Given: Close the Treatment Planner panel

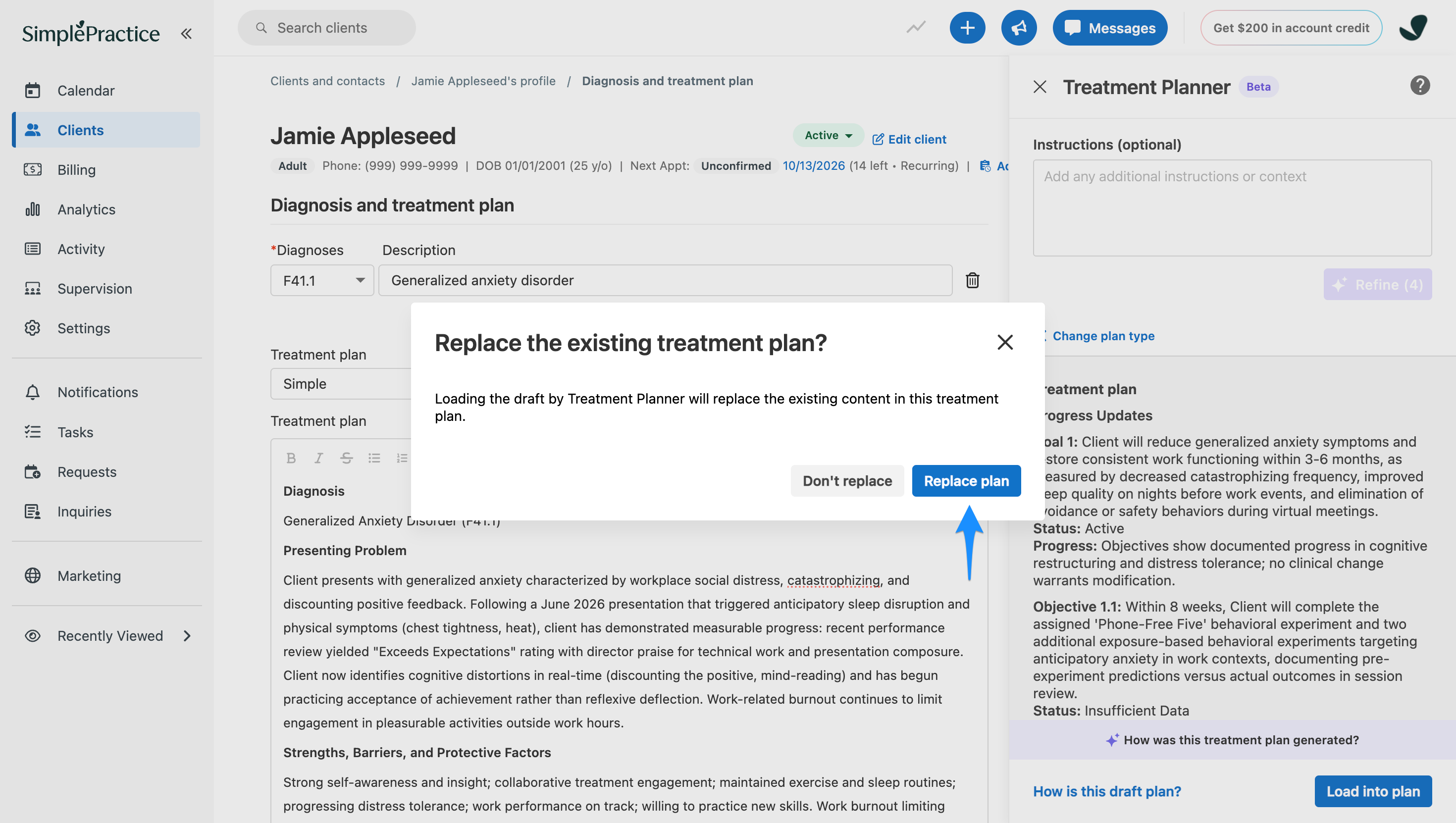Looking at the screenshot, I should tap(1040, 87).
